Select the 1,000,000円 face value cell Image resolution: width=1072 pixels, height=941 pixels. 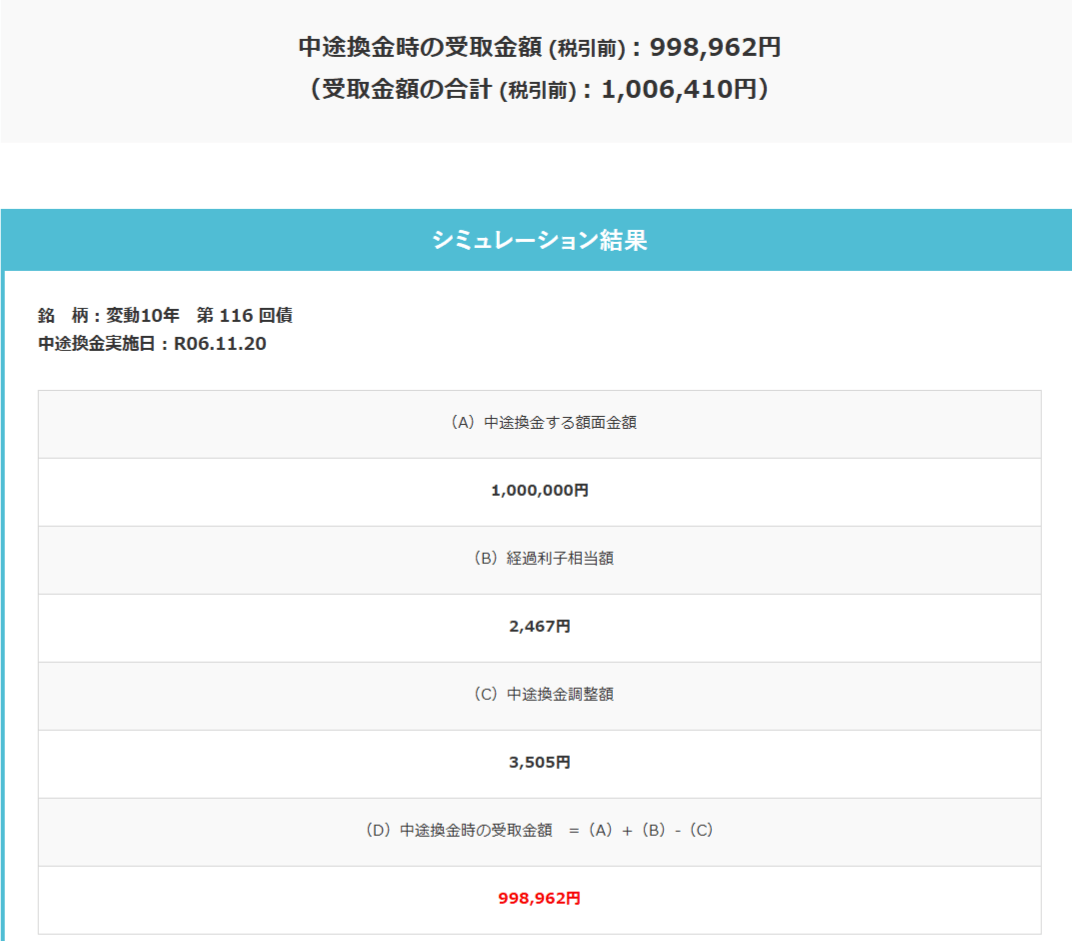[x=539, y=491]
